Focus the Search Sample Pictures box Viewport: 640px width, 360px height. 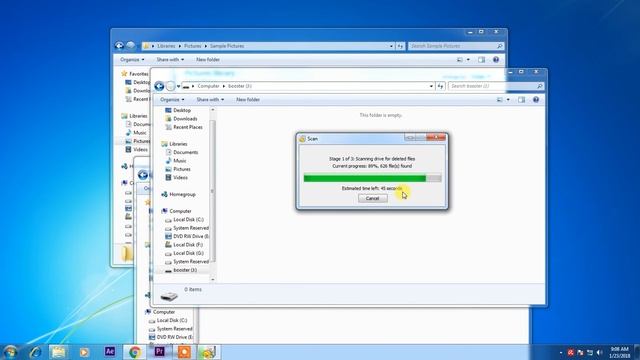tap(456, 46)
